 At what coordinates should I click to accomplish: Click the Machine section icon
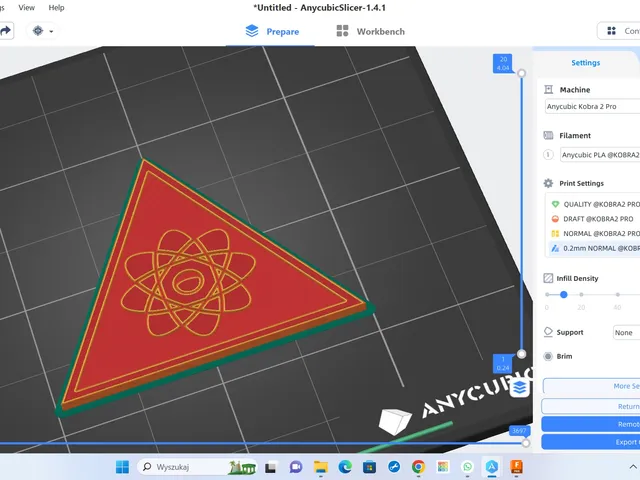click(x=549, y=89)
